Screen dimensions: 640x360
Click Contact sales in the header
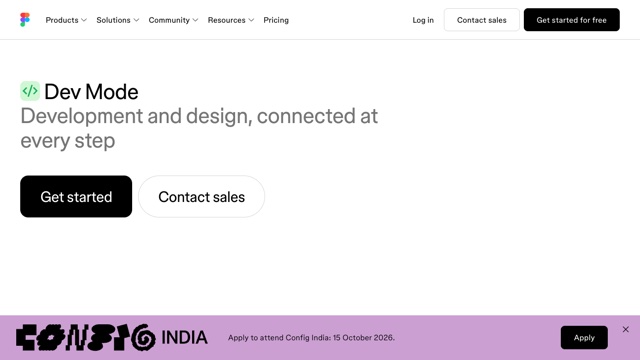tap(482, 20)
